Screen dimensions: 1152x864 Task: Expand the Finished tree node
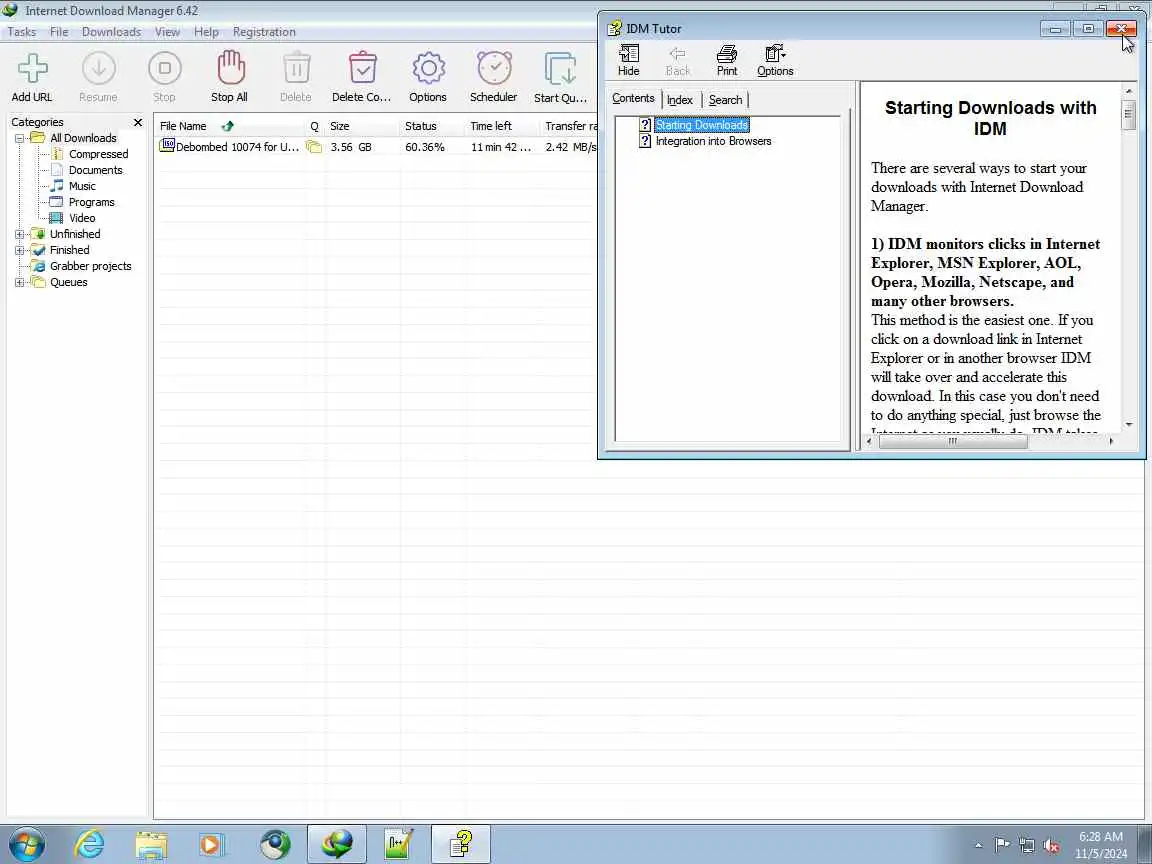pos(20,251)
